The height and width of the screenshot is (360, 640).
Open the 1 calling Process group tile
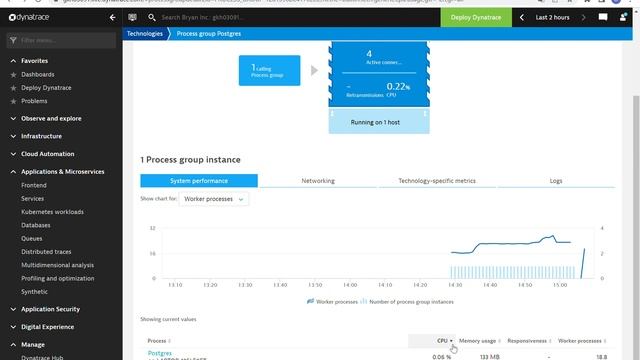tap(269, 71)
